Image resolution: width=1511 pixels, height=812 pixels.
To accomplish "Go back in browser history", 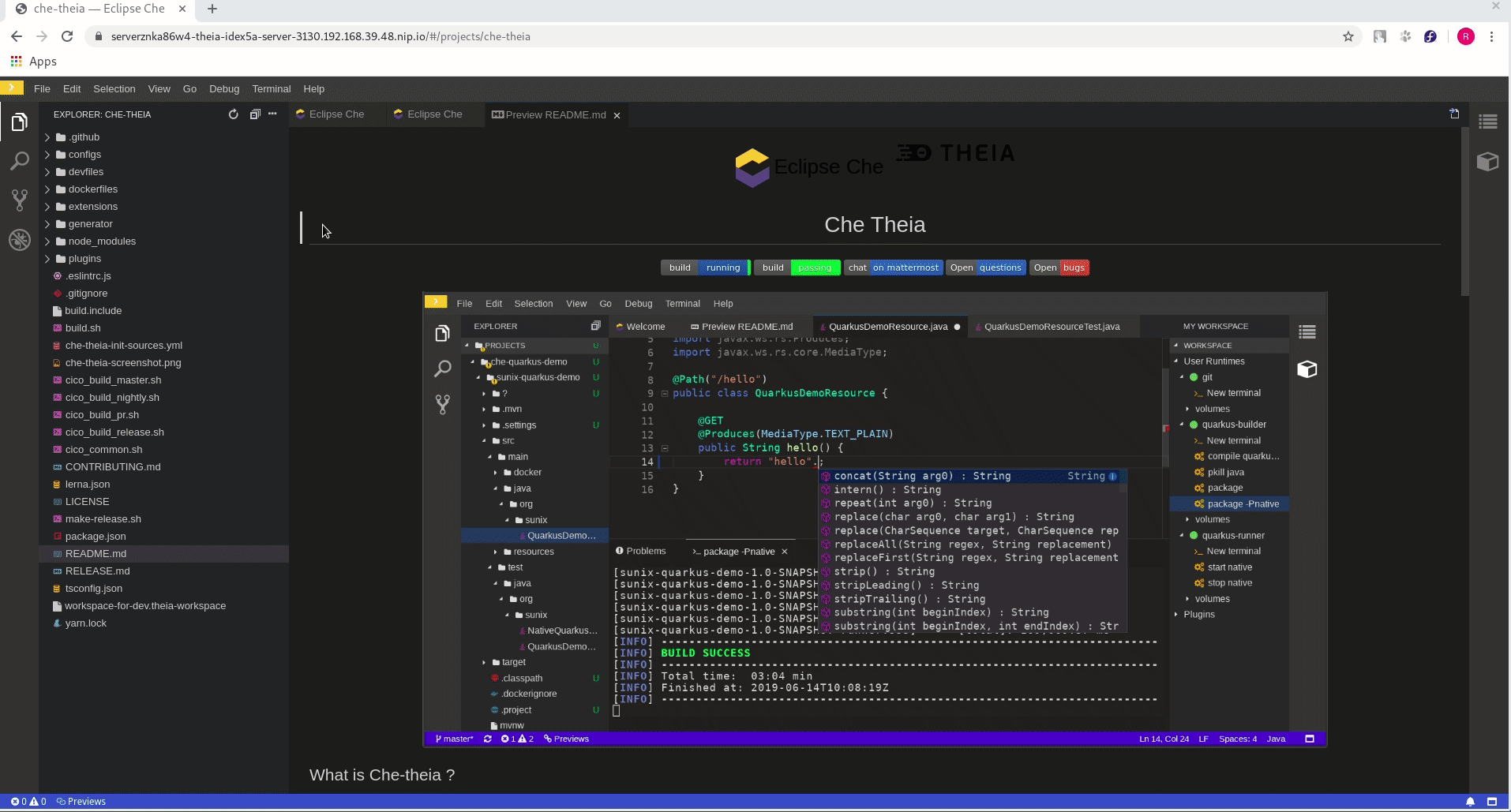I will 17,36.
